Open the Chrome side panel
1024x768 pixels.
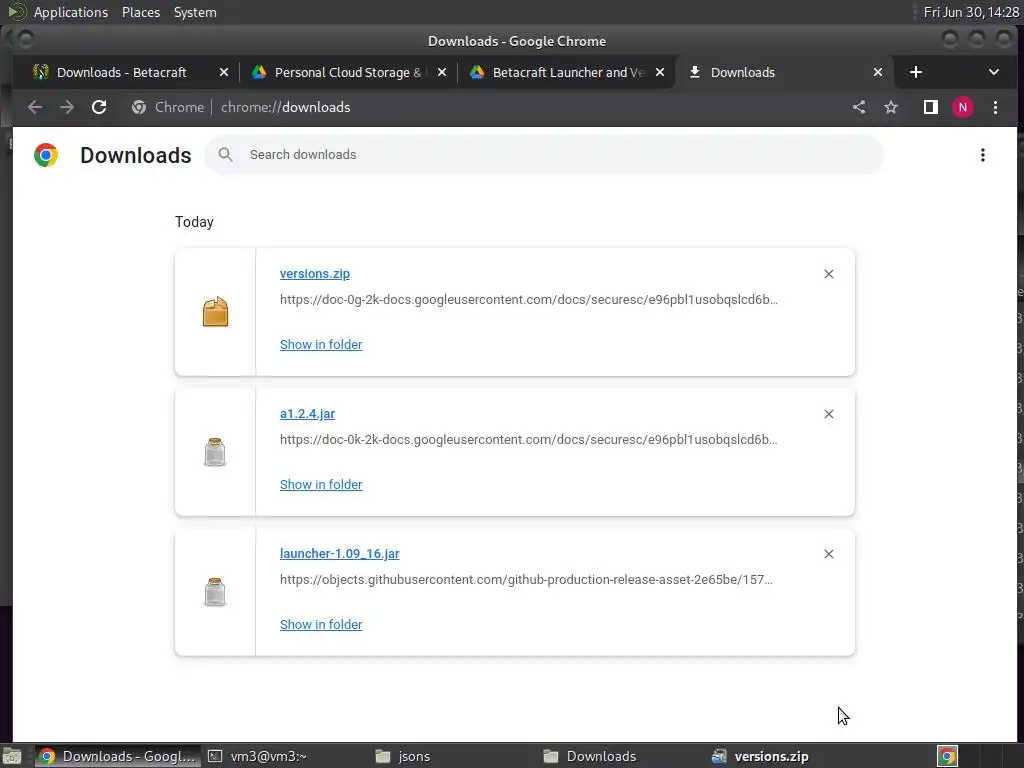[x=931, y=107]
